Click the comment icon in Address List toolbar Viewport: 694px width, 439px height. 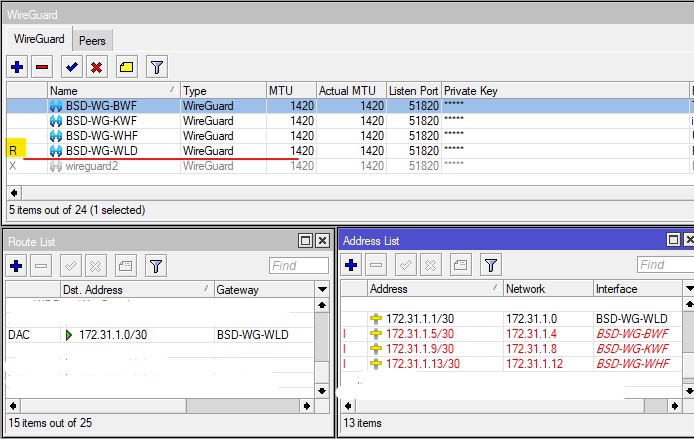click(461, 265)
